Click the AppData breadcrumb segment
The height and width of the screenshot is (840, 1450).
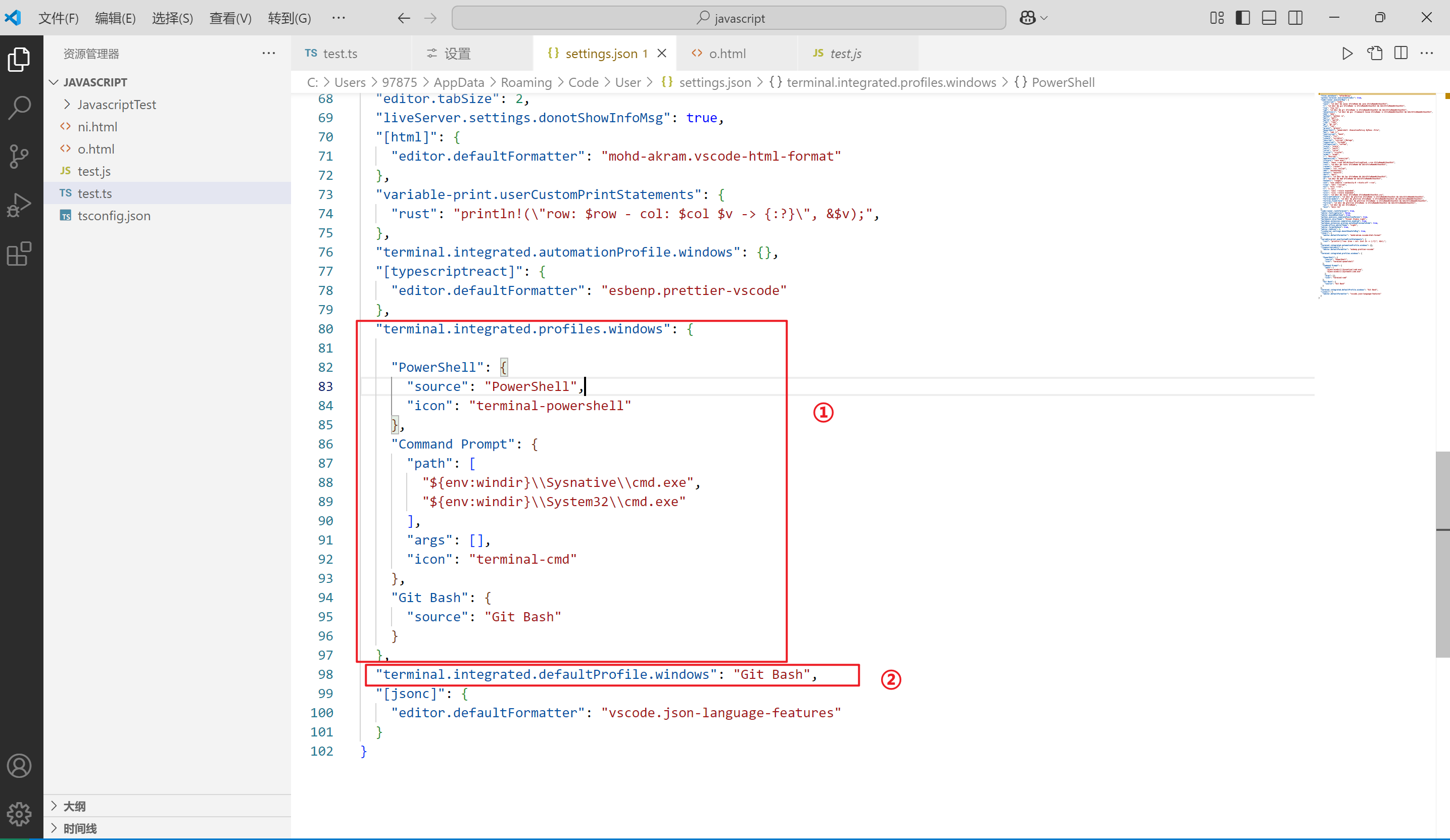(459, 82)
